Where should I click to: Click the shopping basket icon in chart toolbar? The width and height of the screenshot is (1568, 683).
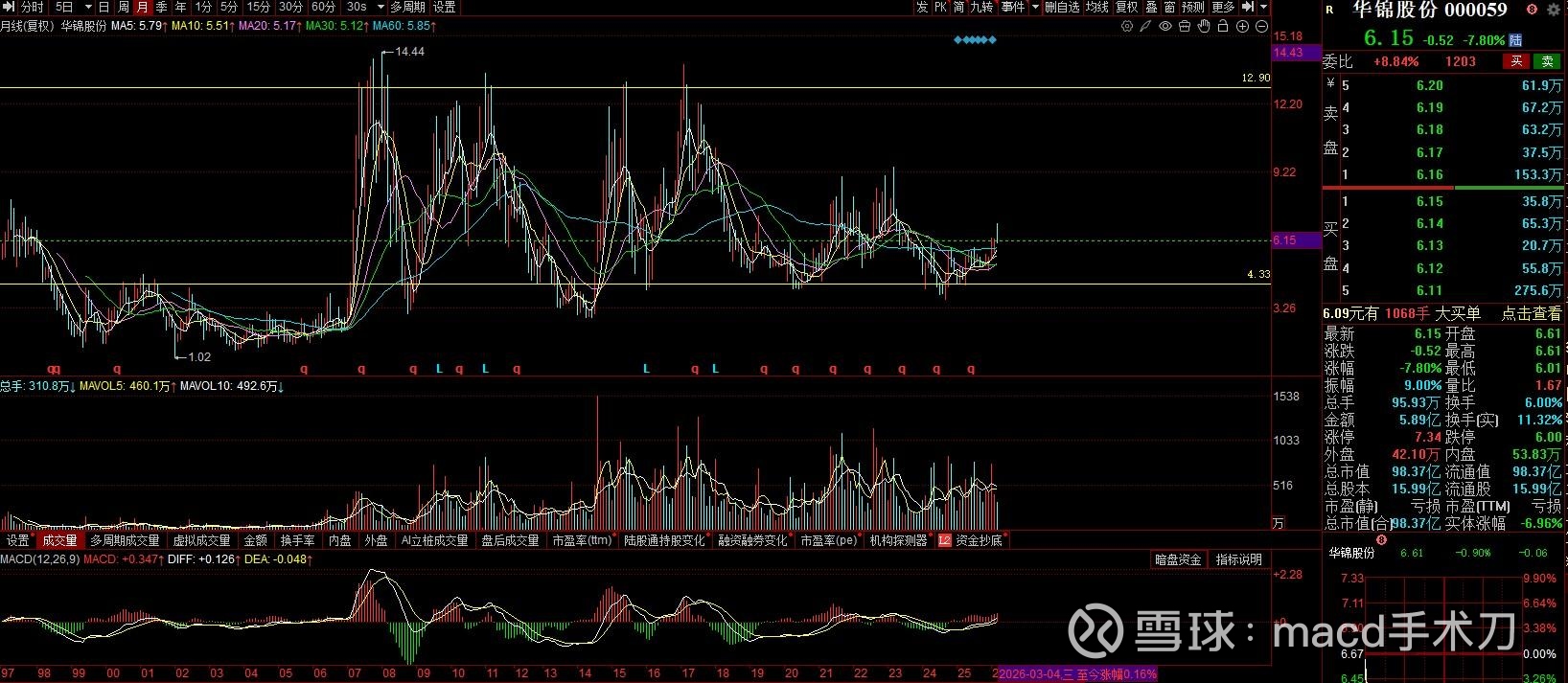coord(1185,27)
